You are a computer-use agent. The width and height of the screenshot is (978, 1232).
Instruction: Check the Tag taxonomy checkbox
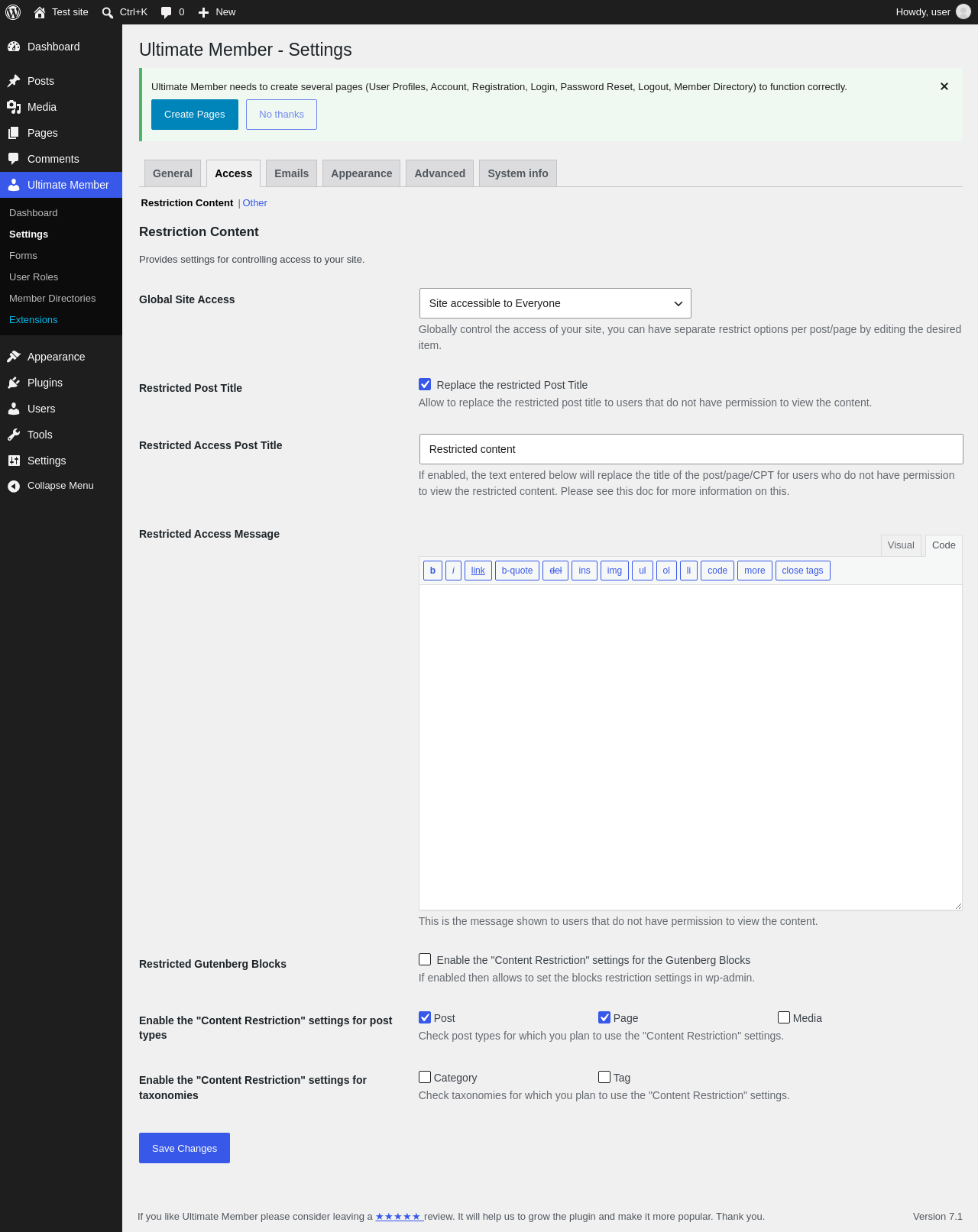(604, 1077)
